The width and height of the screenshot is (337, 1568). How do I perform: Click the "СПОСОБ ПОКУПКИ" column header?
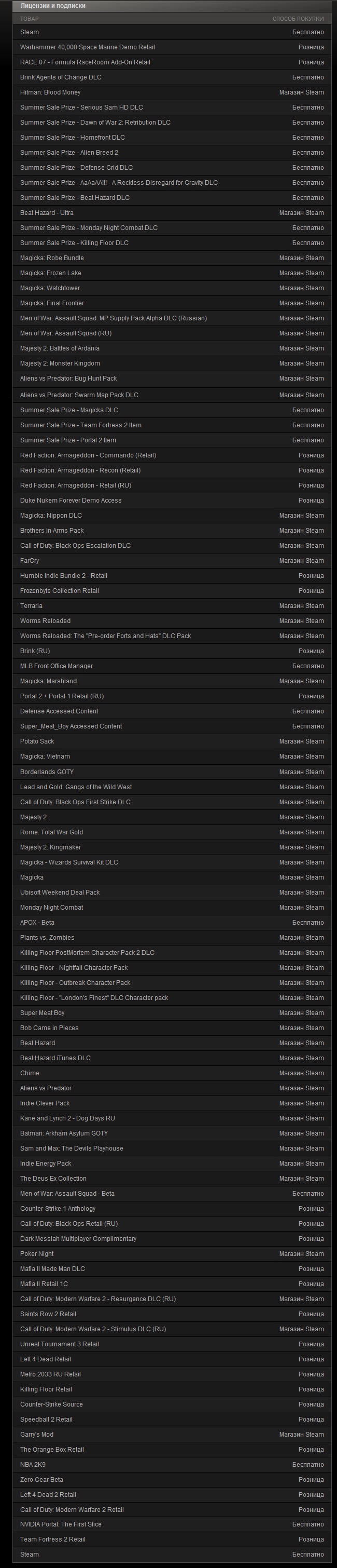(298, 19)
